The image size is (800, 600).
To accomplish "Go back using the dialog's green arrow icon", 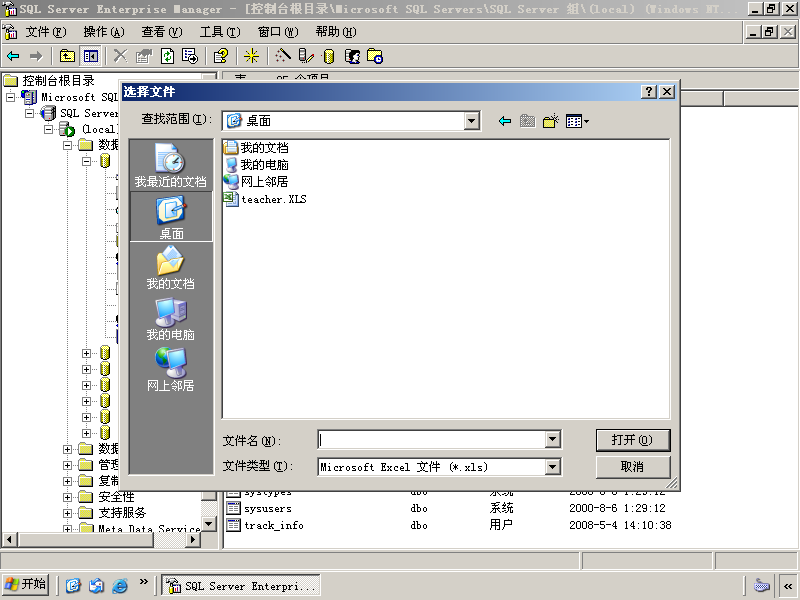I will click(x=505, y=121).
